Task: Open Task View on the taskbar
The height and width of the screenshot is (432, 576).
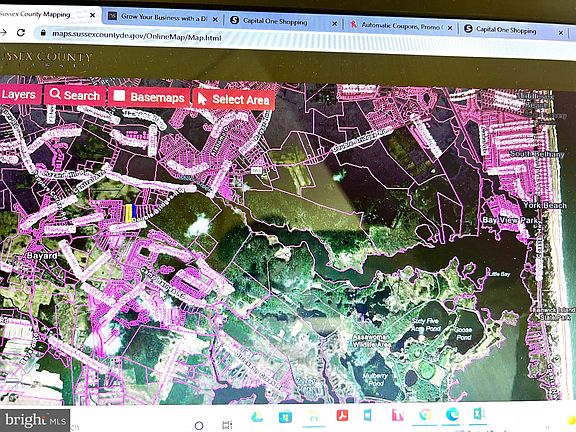Action: (227, 425)
